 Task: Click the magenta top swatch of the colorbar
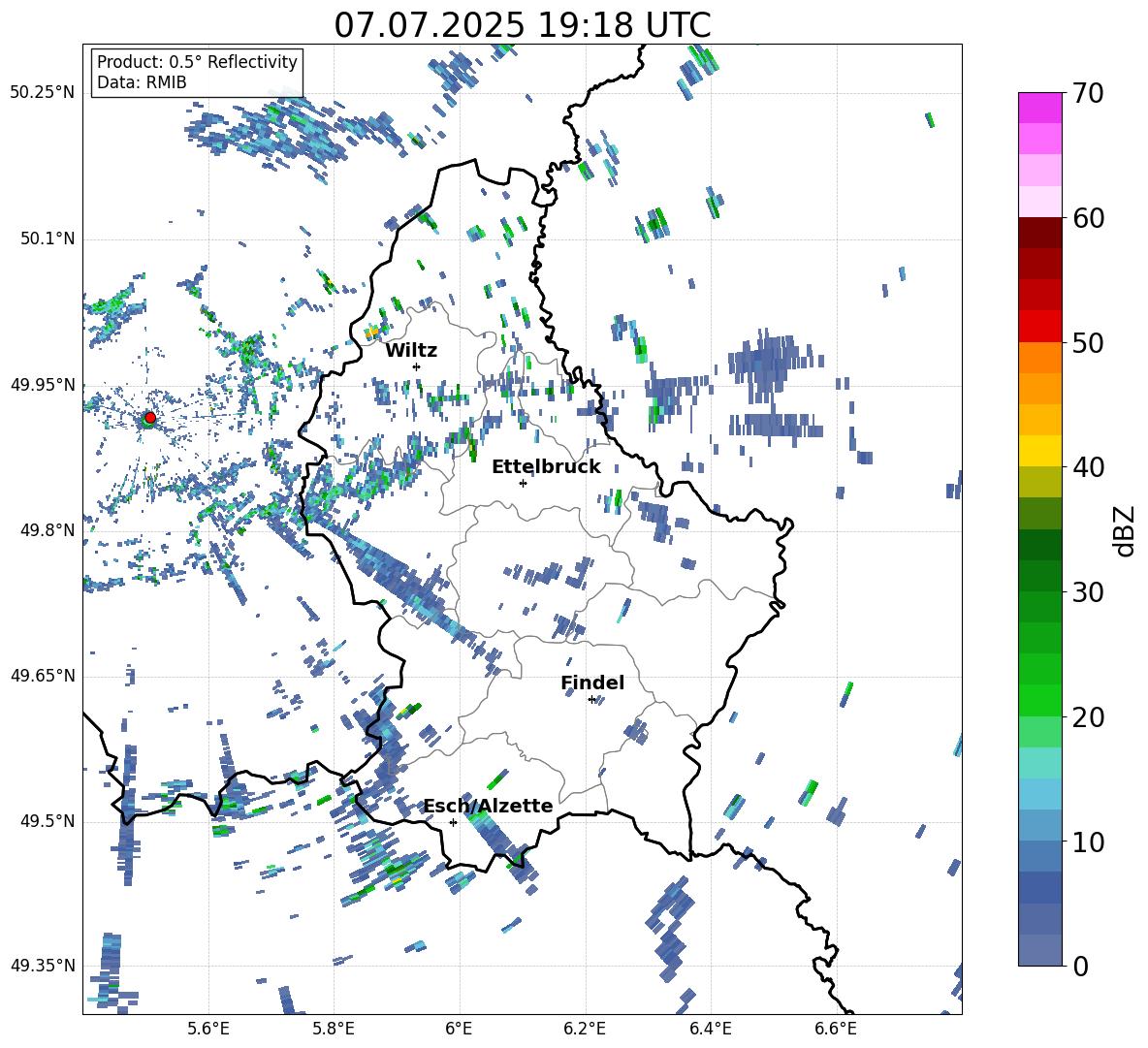[1039, 108]
